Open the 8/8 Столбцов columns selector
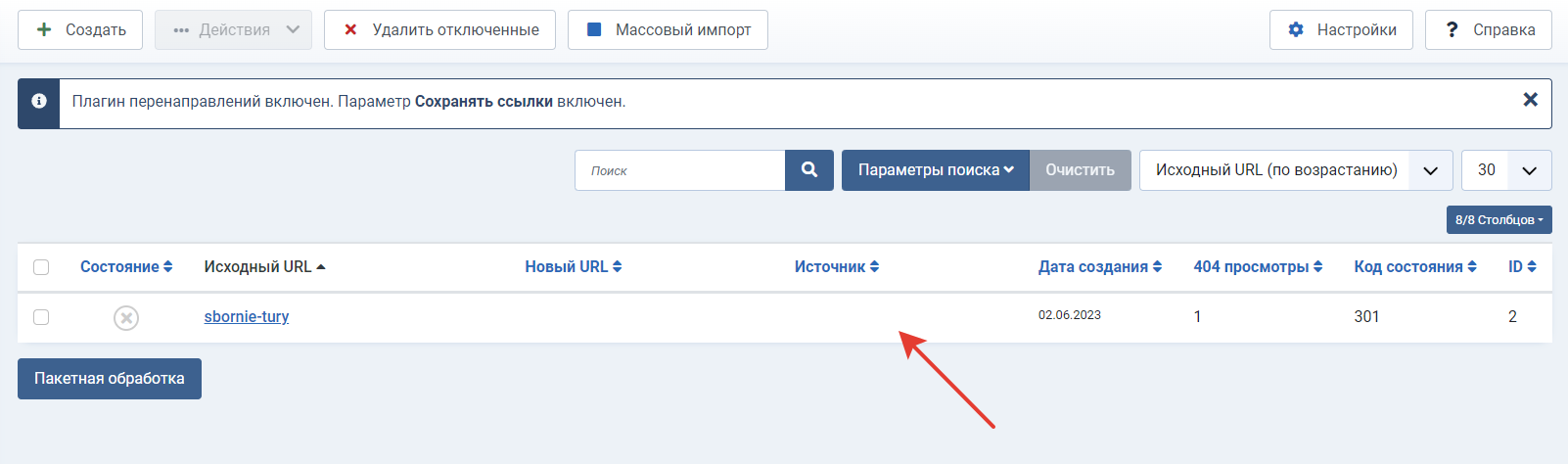This screenshot has height=464, width=1568. point(1499,220)
